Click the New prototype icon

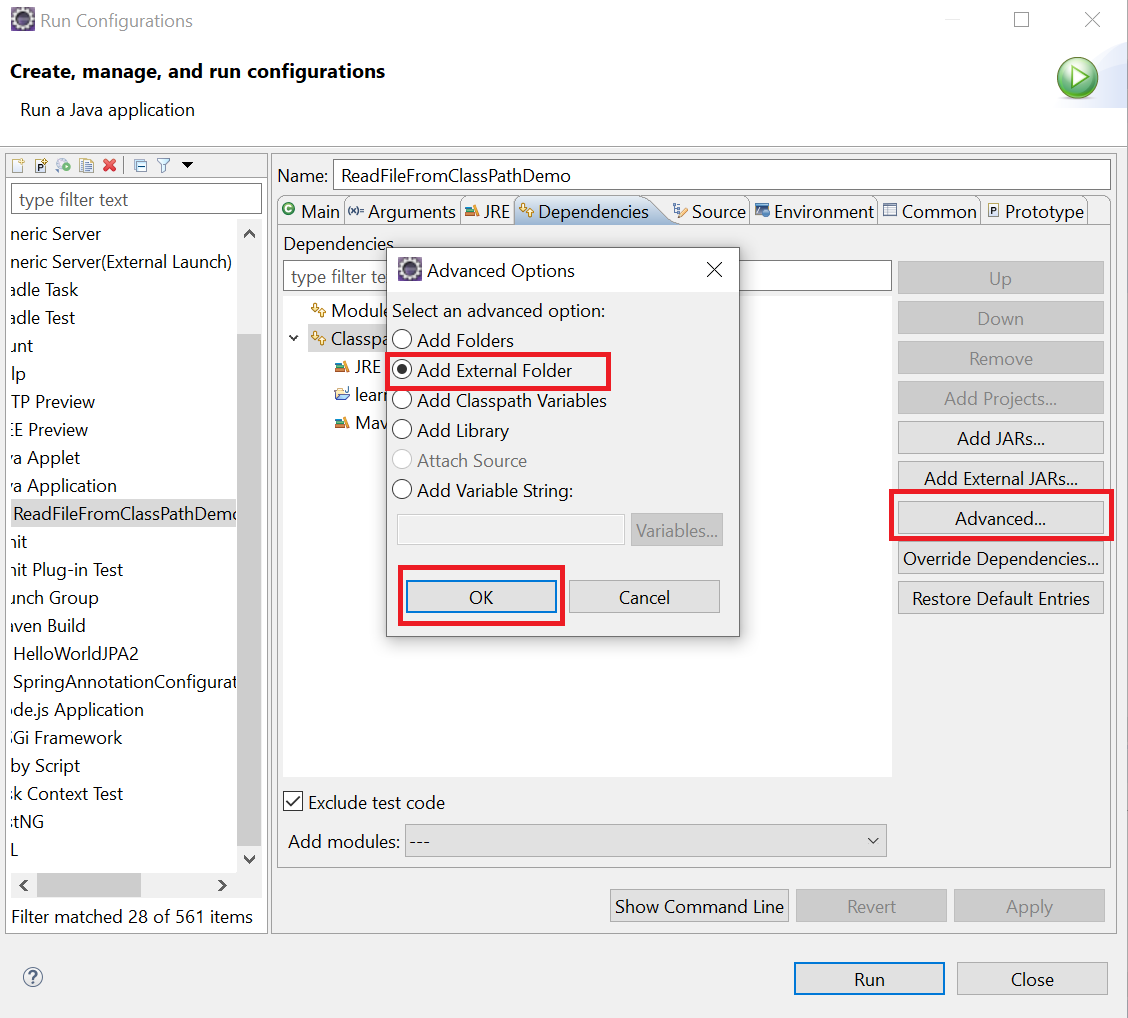41,166
